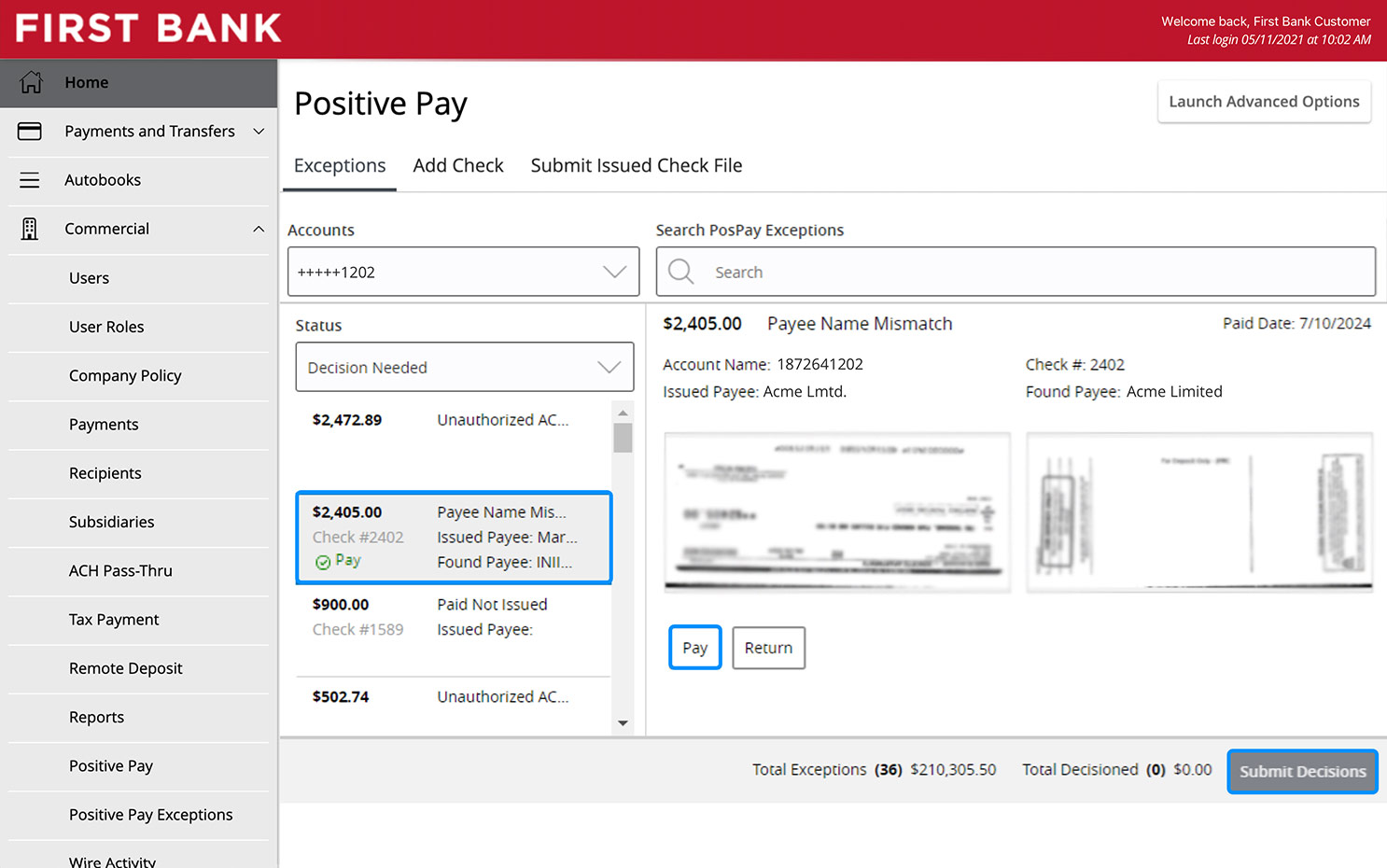
Task: Click the Paid Date: 7/10/2024 text
Action: (x=1296, y=324)
